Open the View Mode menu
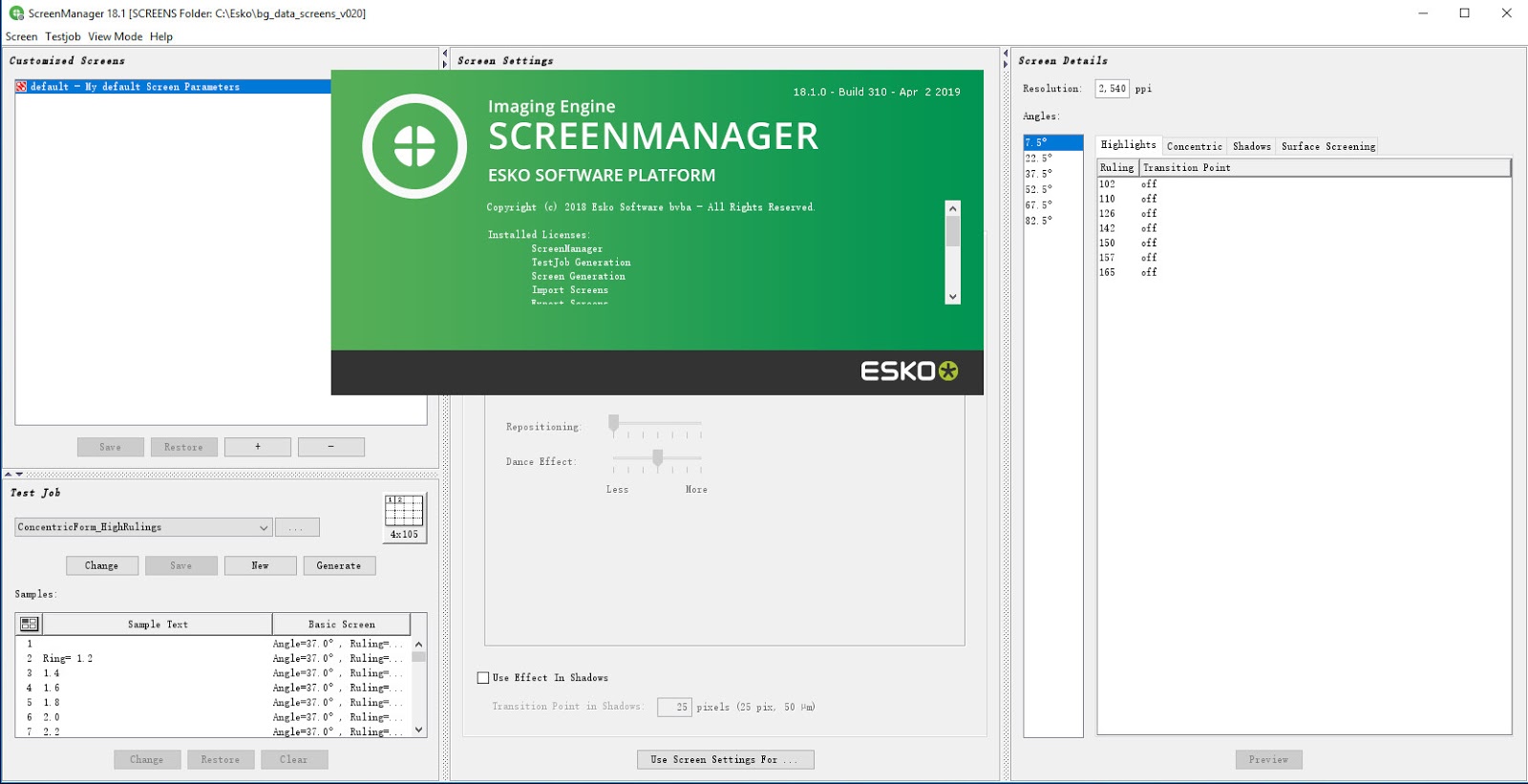The width and height of the screenshot is (1528, 784). [x=116, y=36]
